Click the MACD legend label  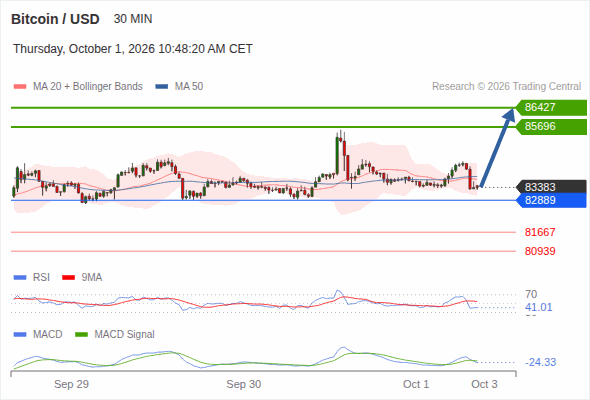[48, 335]
